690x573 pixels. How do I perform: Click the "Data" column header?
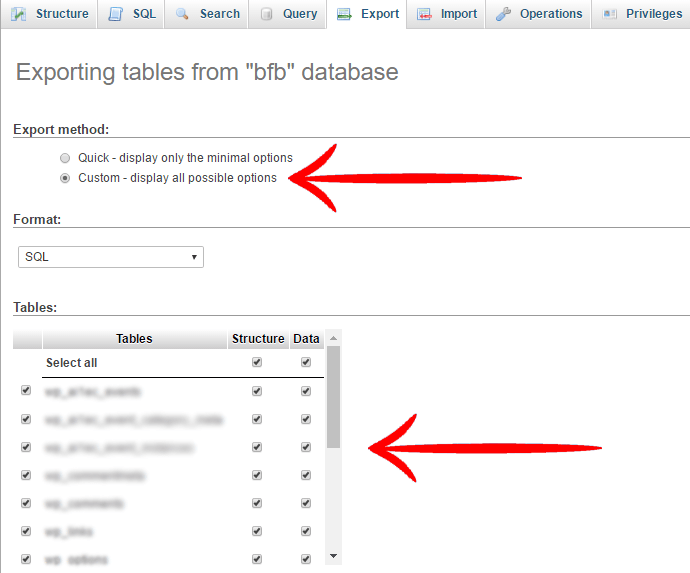(306, 339)
